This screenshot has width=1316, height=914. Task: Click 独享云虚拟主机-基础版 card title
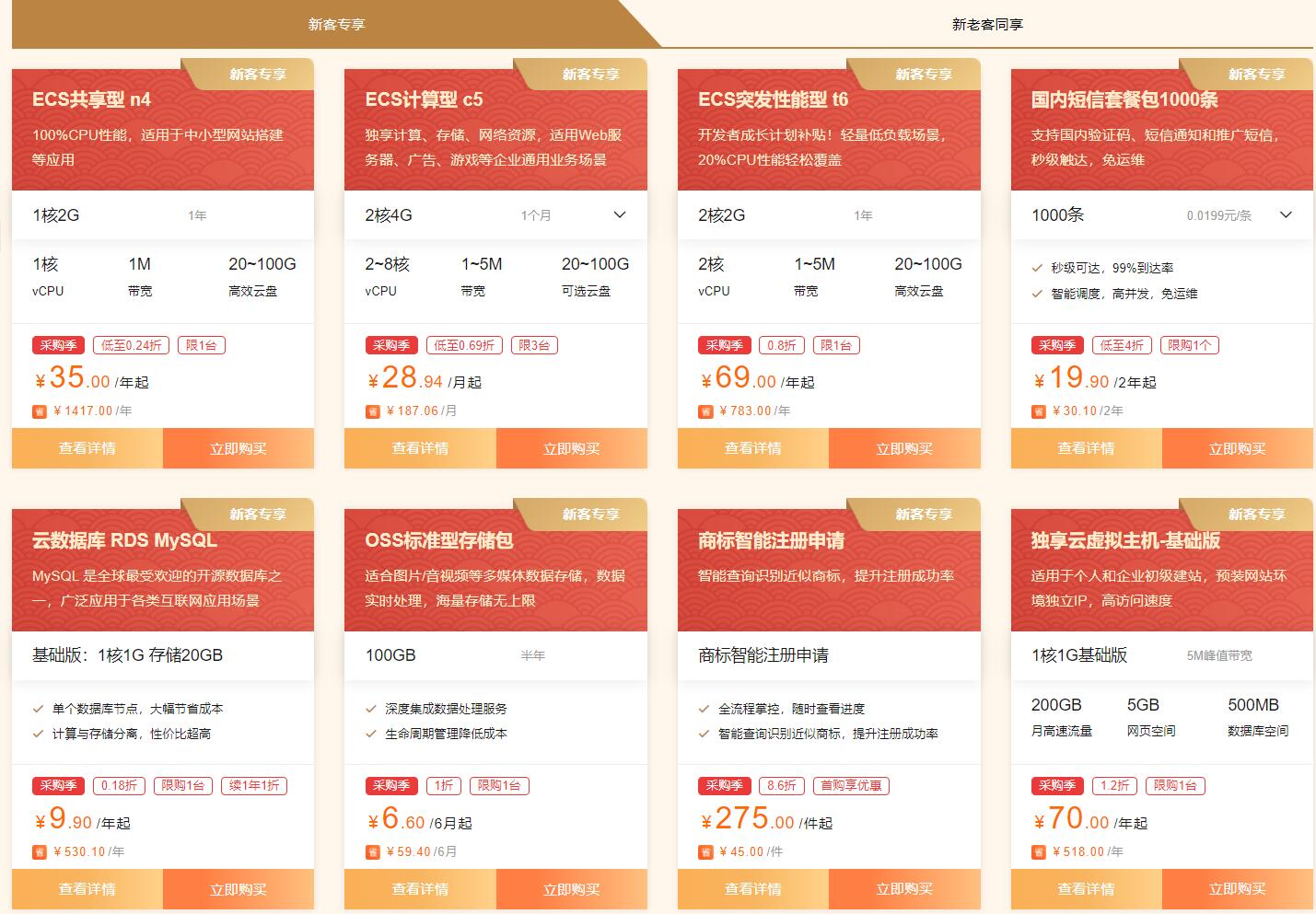click(x=1125, y=540)
